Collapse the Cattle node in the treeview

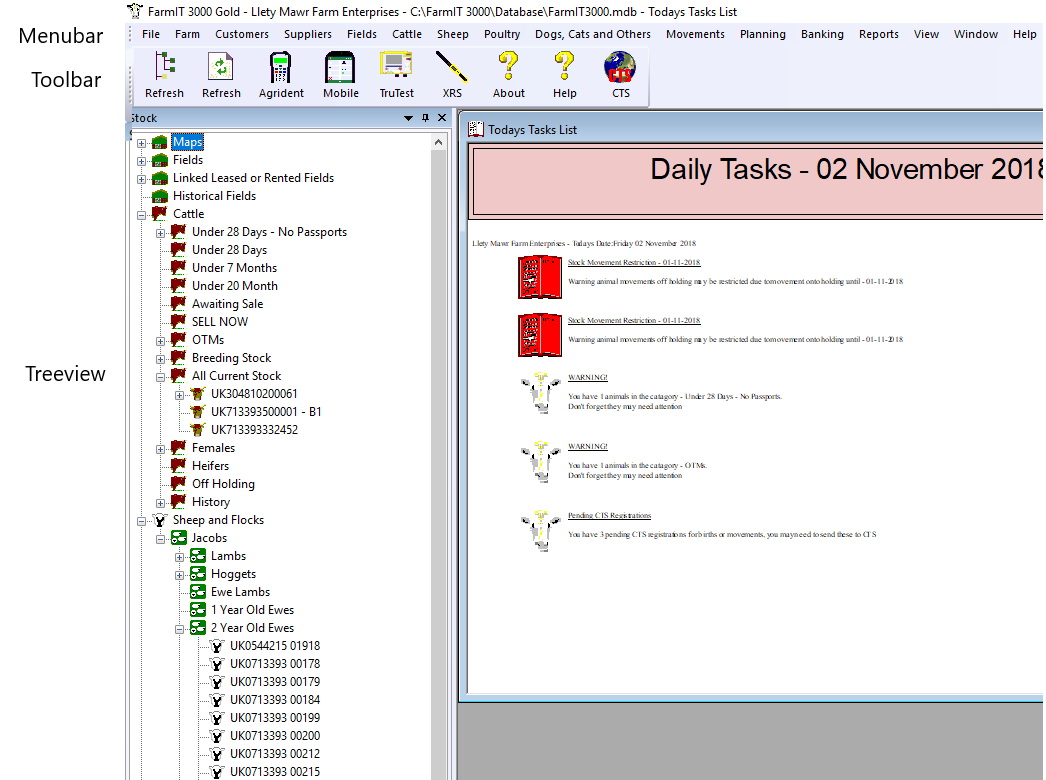141,216
